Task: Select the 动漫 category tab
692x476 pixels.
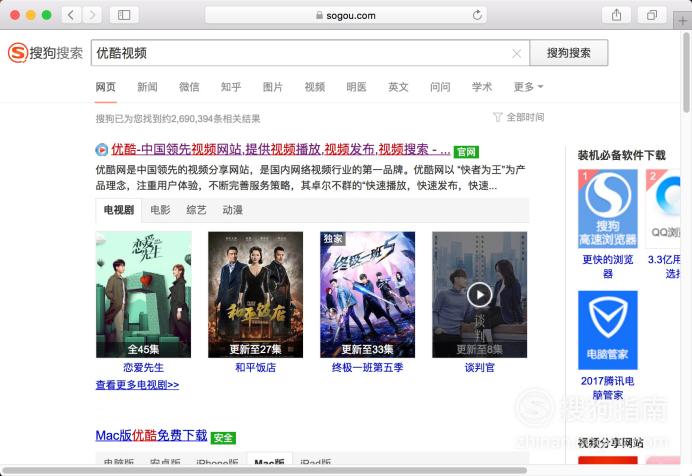Action: pos(233,210)
